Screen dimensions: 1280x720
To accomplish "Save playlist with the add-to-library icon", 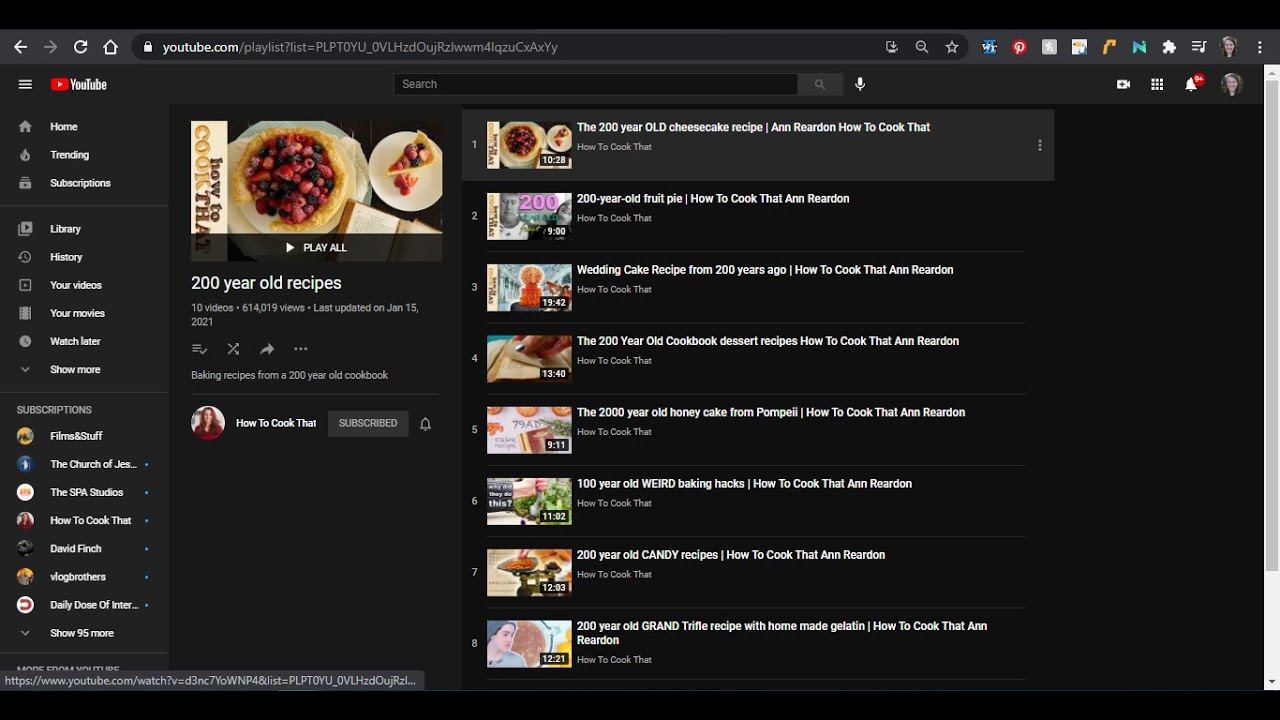I will point(199,349).
